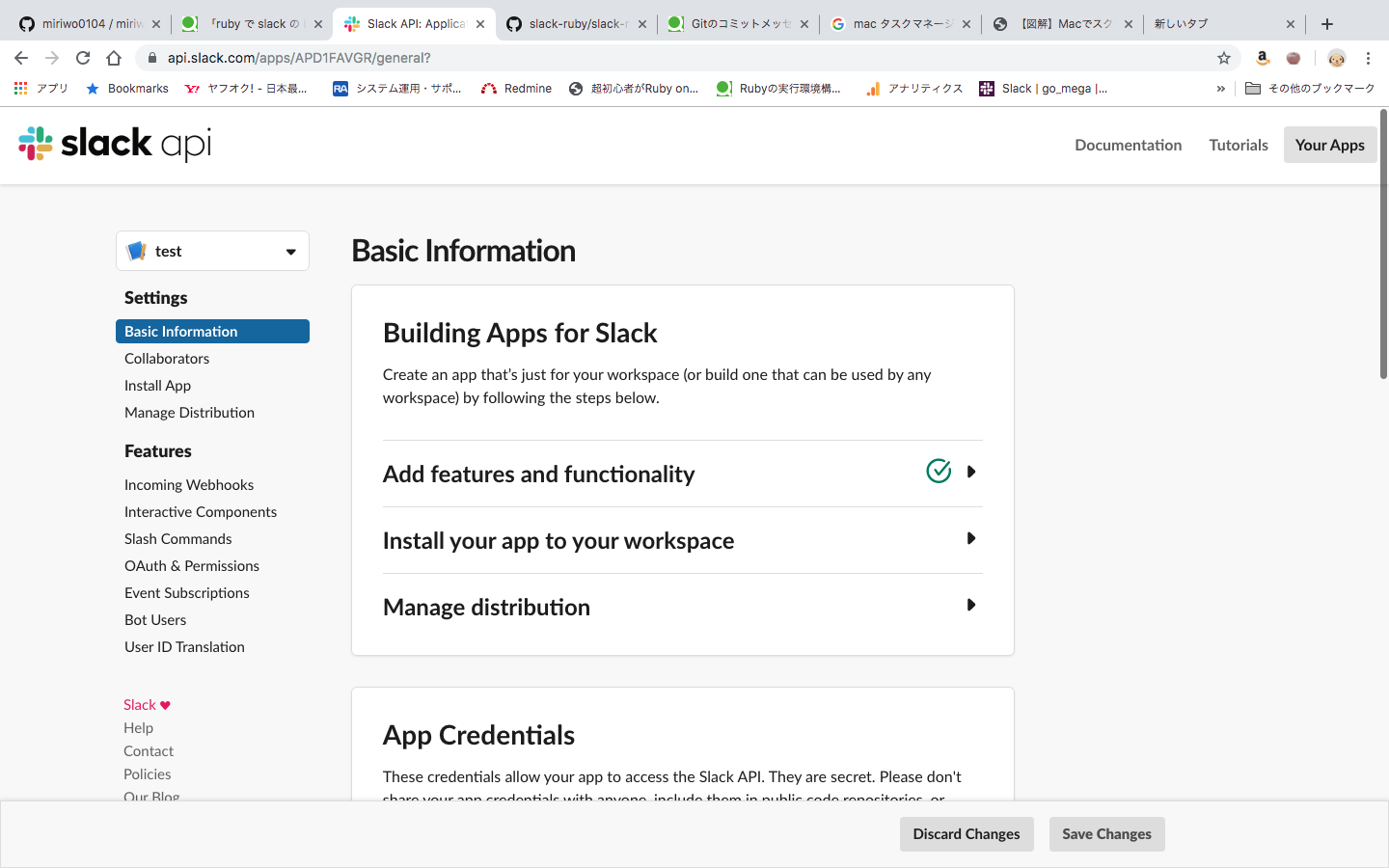
Task: Open Bot Users page
Action: (155, 619)
